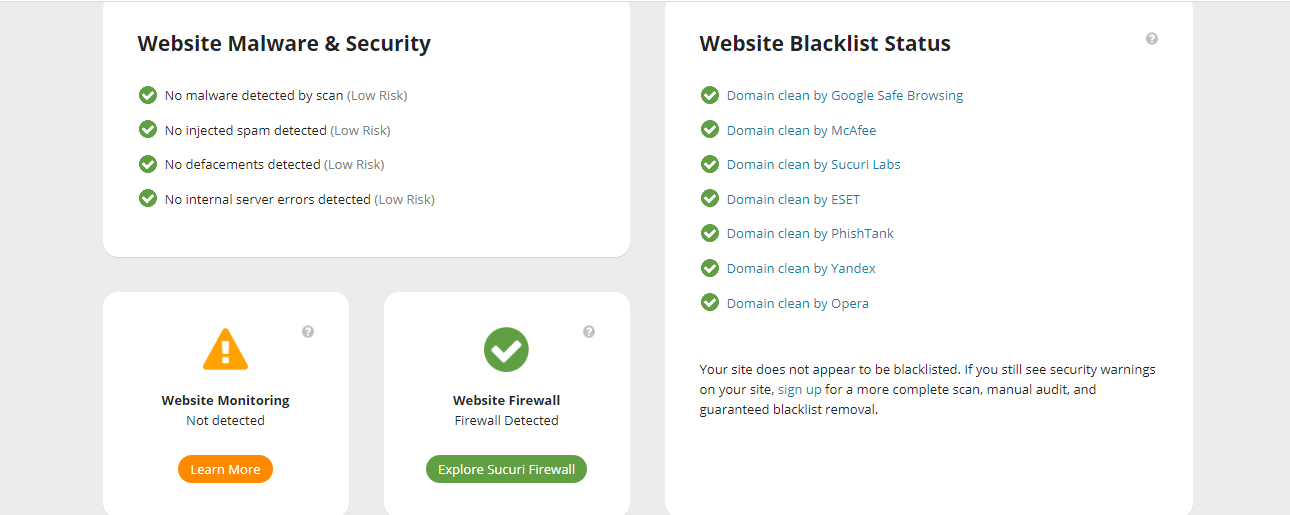The height and width of the screenshot is (515, 1290).
Task: Open the Domain clean by Google Safe Browsing link
Action: 844,96
